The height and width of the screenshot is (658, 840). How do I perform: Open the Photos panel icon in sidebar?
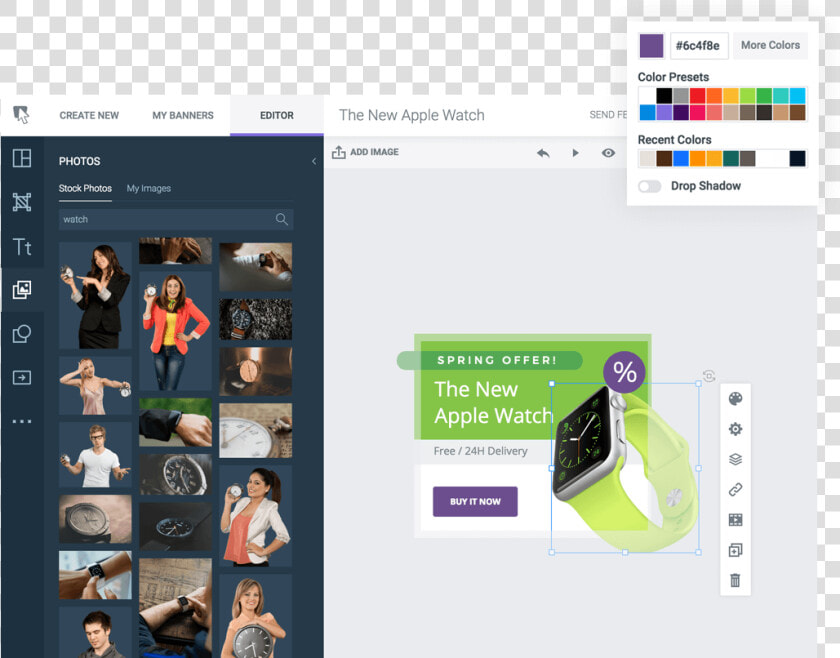(x=22, y=290)
